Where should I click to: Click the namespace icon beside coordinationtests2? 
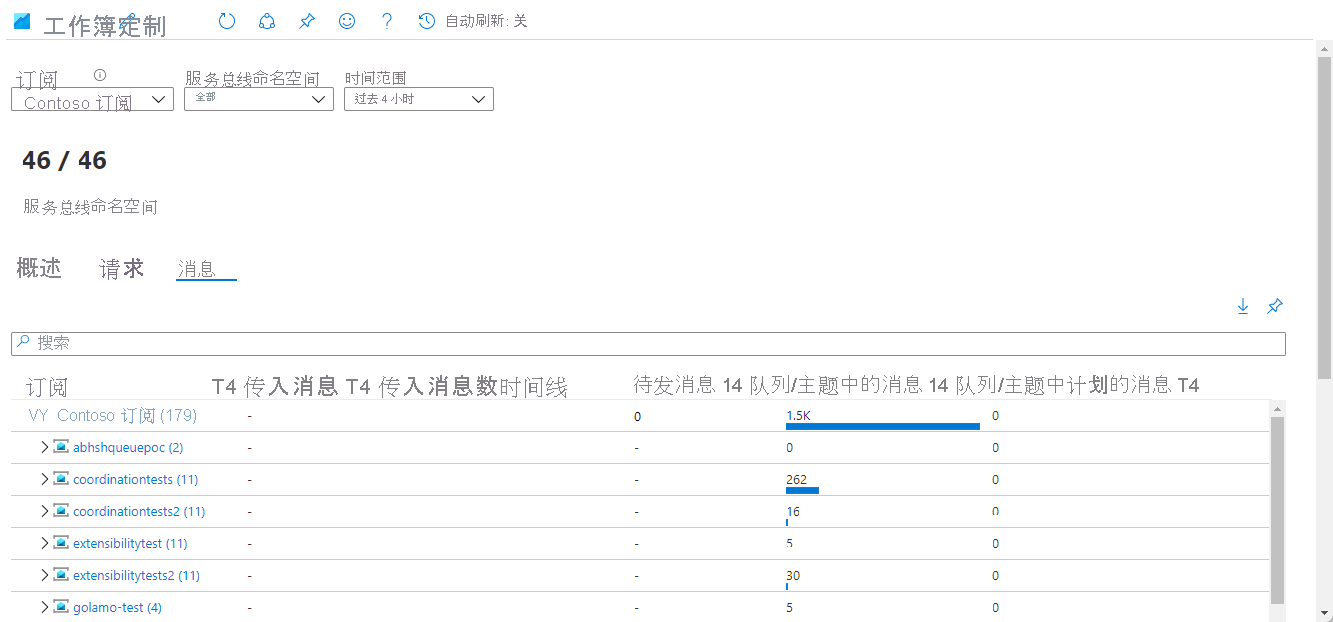(61, 511)
